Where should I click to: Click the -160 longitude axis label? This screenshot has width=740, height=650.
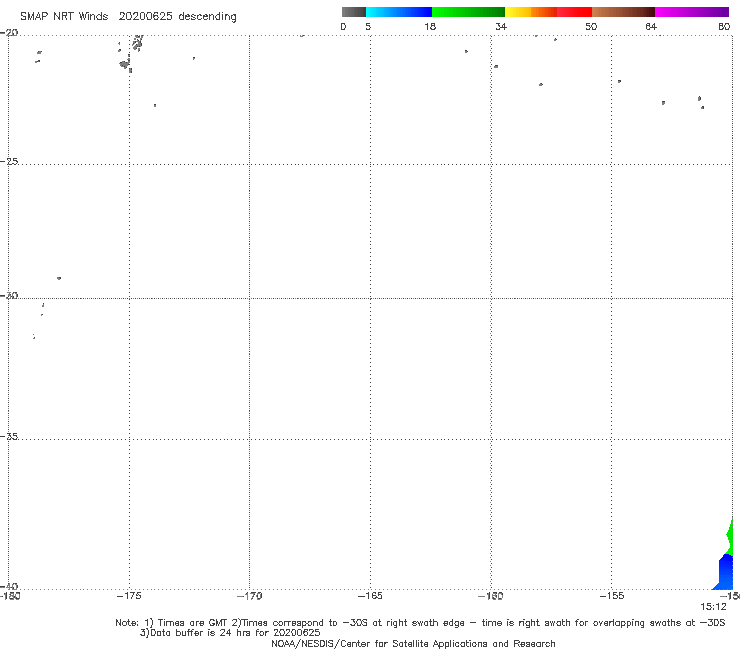[x=491, y=596]
